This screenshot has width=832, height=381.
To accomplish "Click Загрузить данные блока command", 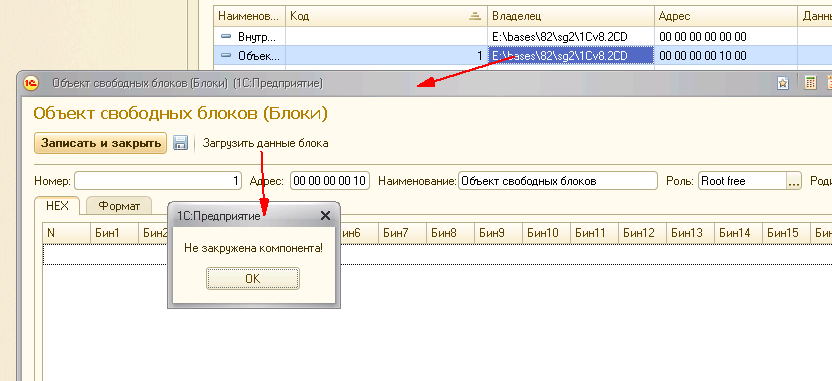I will [265, 143].
